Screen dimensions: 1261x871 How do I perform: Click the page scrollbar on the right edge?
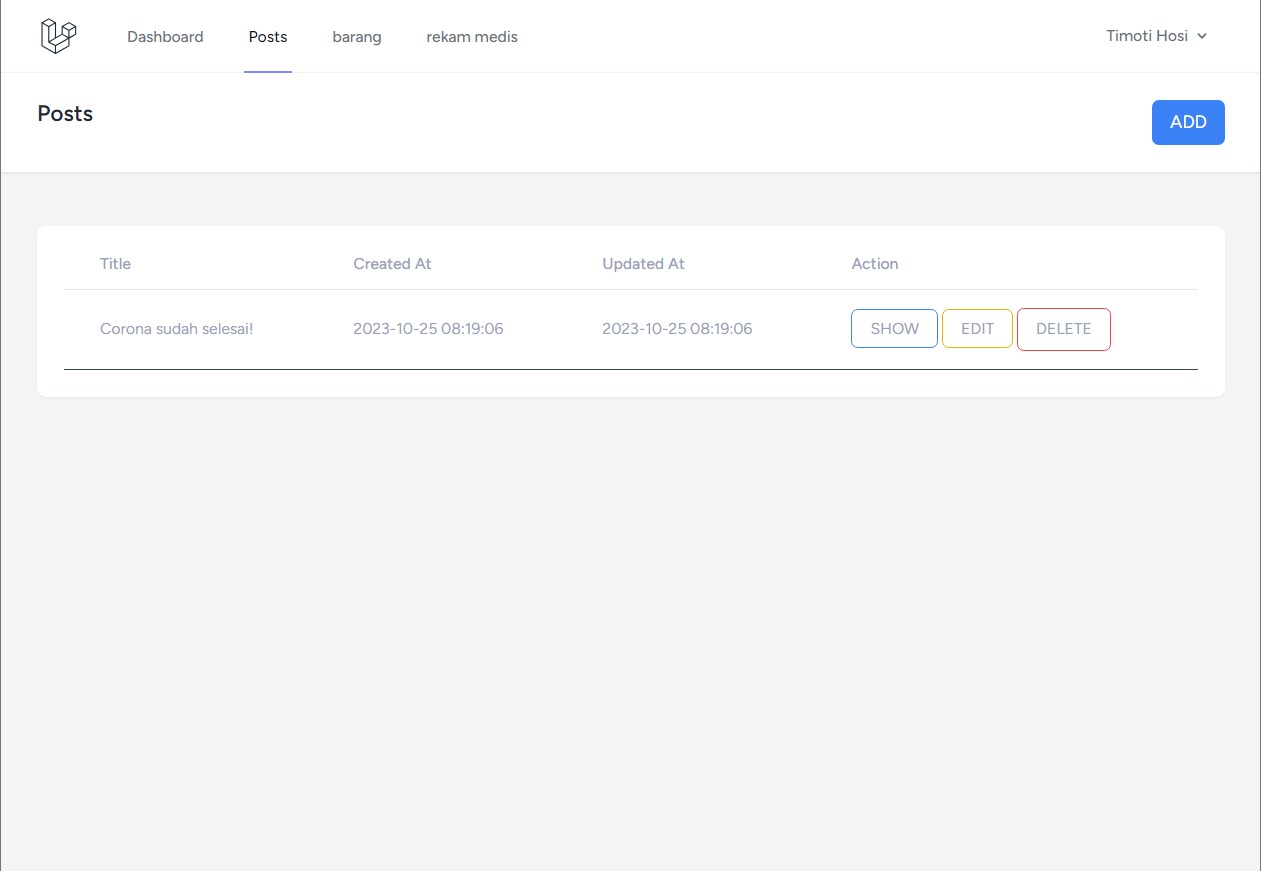pos(1254,435)
